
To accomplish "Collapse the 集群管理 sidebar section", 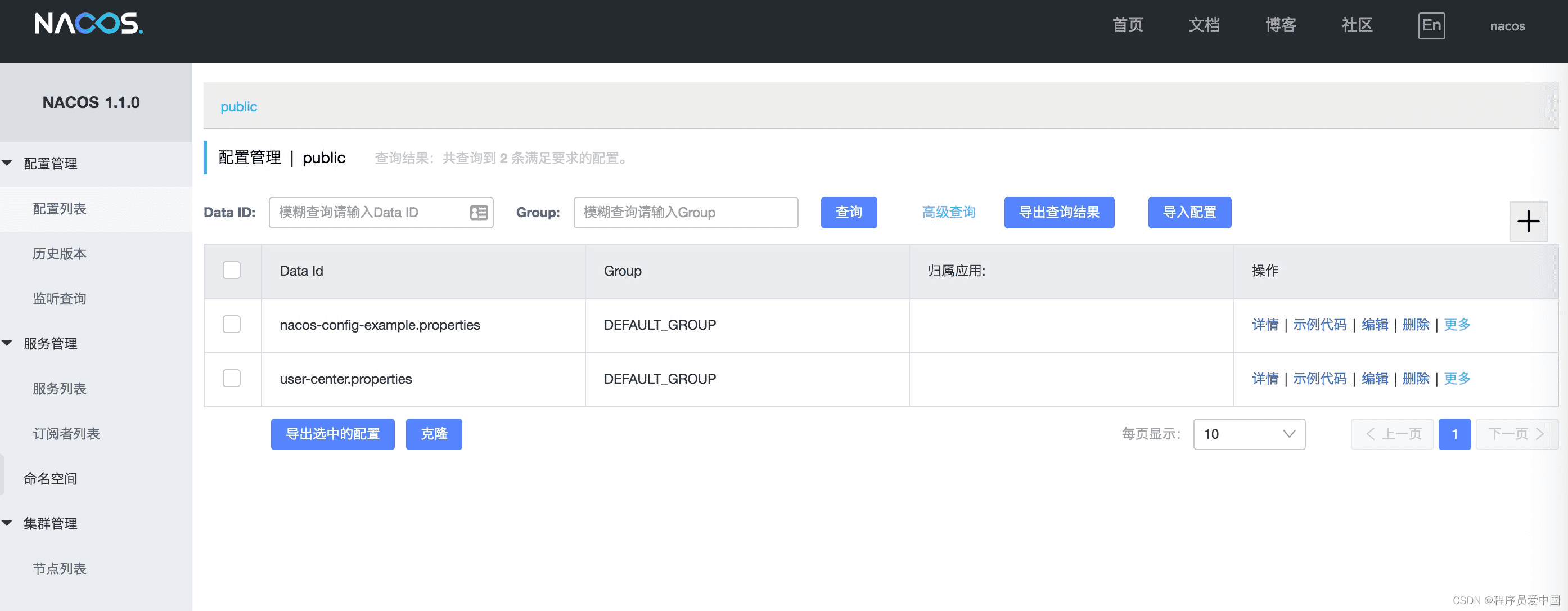I will 8,523.
